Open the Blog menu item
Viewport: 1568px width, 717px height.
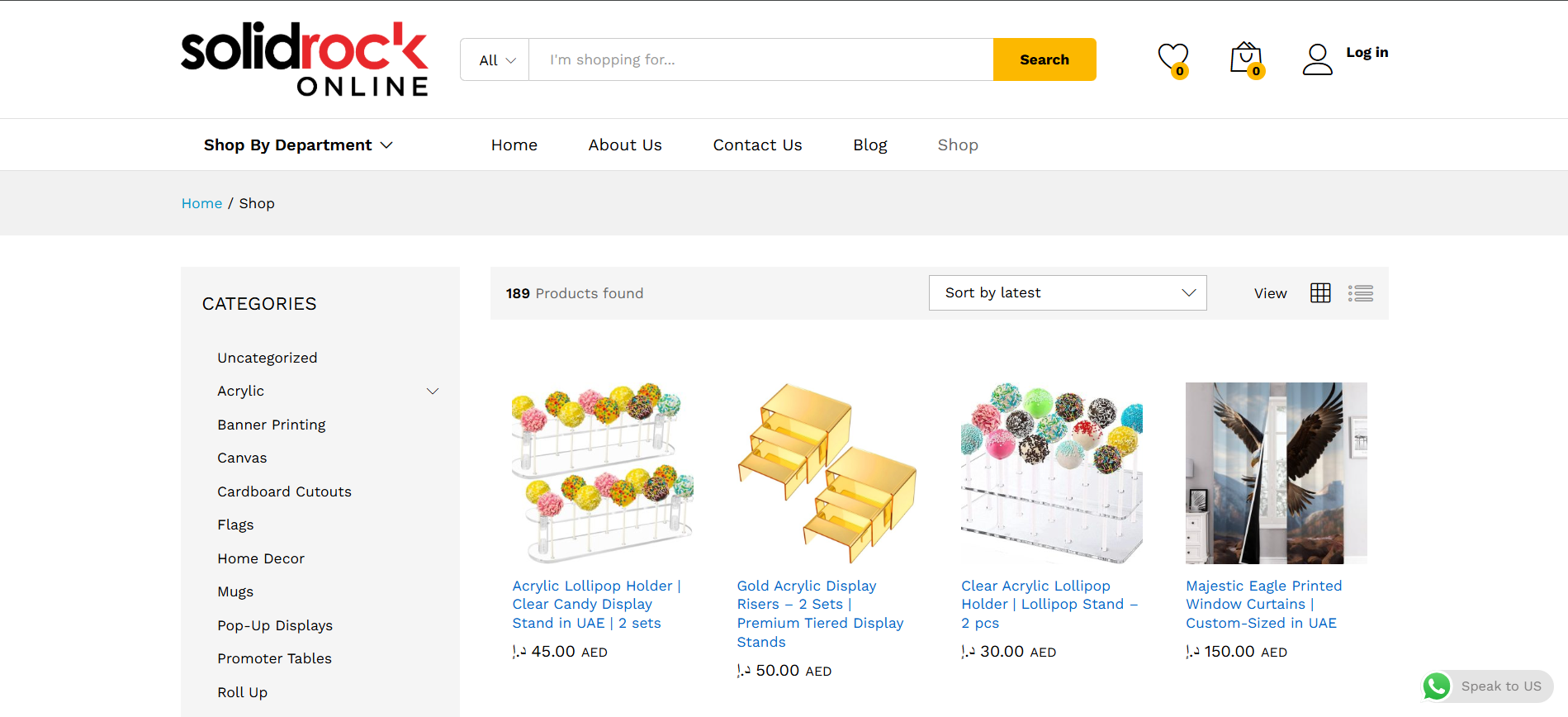point(869,145)
